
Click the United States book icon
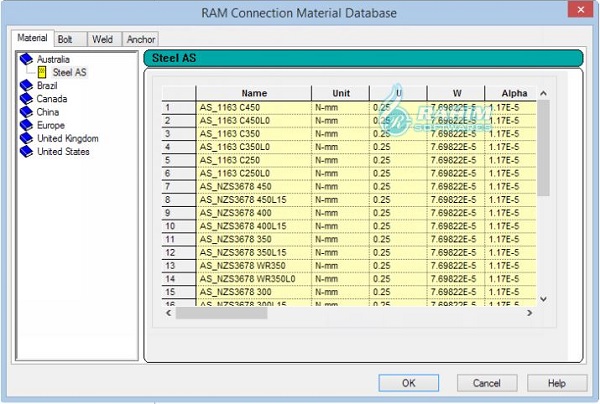coord(27,151)
